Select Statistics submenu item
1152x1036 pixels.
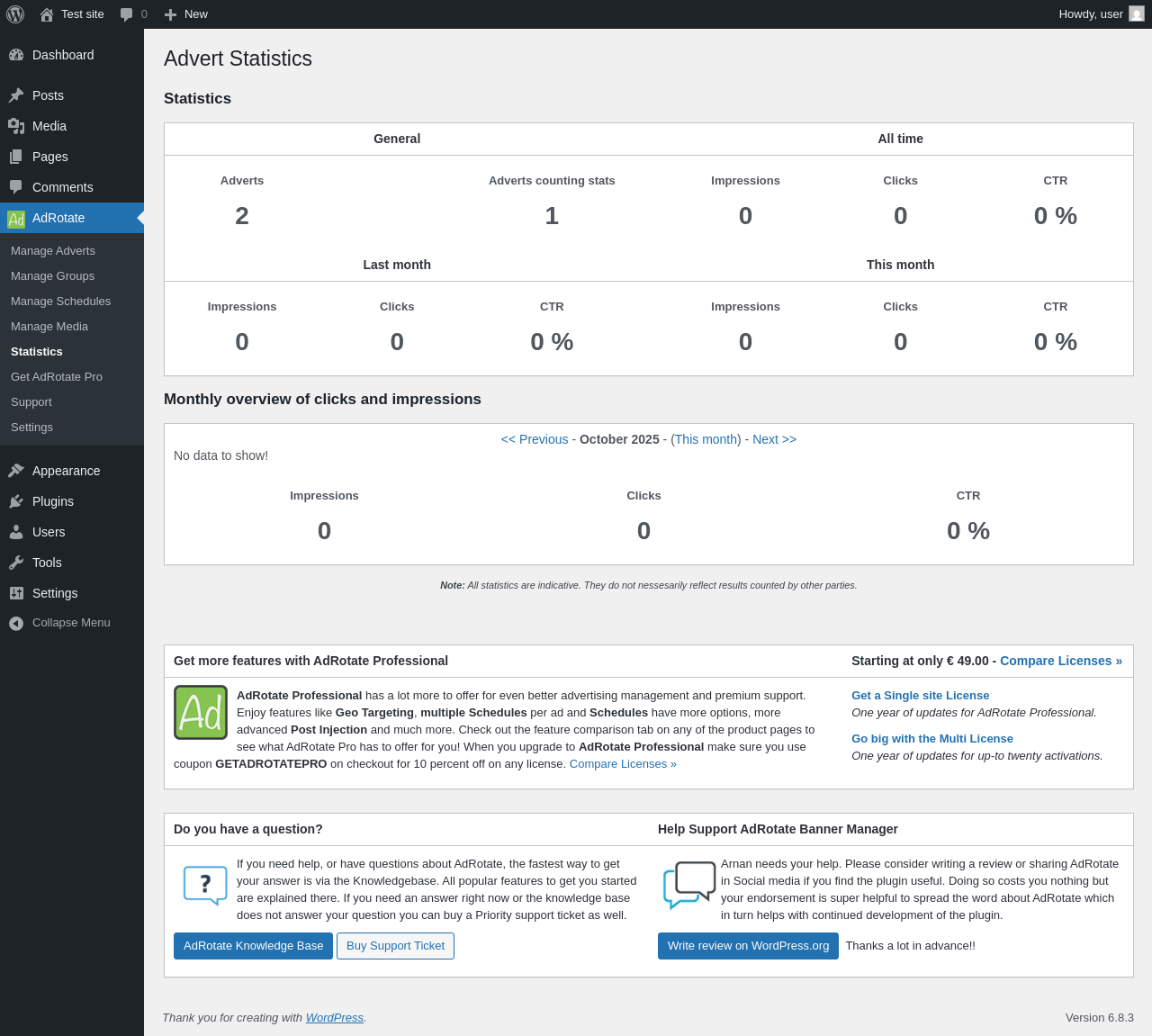(x=37, y=352)
